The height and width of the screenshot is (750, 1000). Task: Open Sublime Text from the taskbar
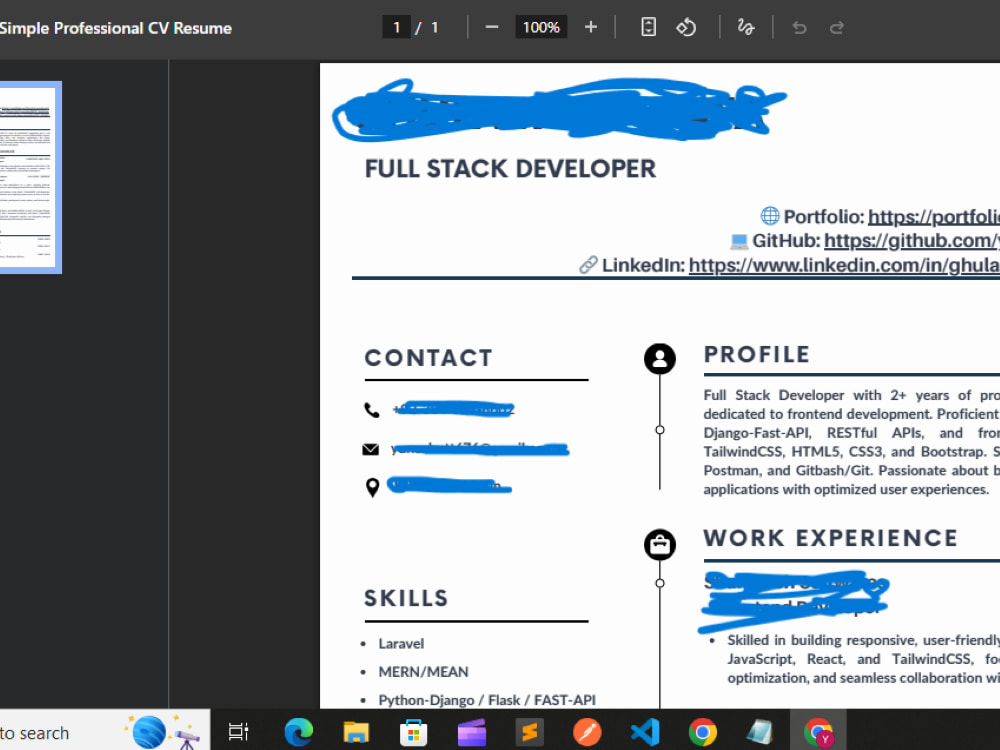coord(529,732)
